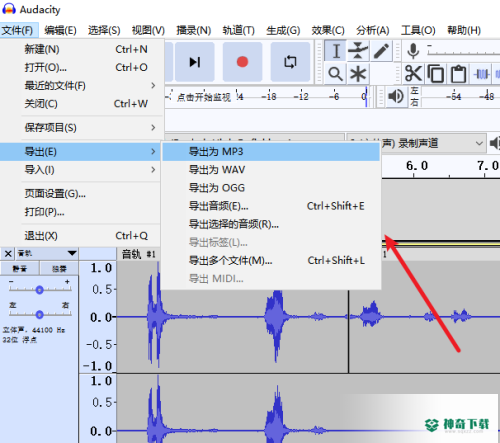The width and height of the screenshot is (500, 443).
Task: Click the Audacity headphones logo icon
Action: click(x=9, y=9)
